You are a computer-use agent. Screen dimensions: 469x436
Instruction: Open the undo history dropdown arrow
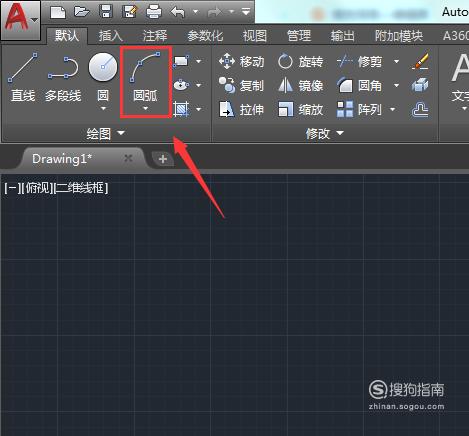pos(196,12)
